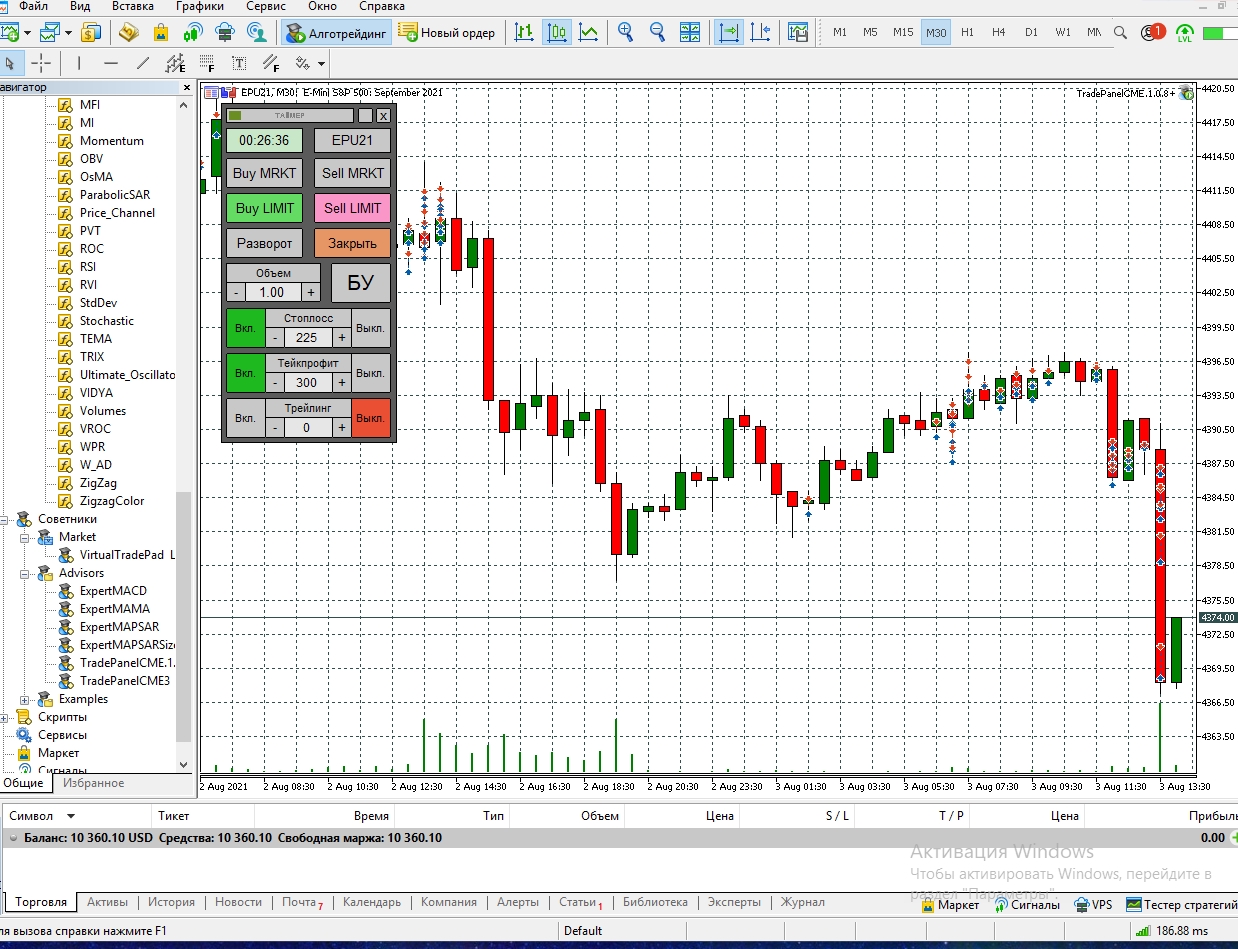Open the Market shopping bag toolbar icon
This screenshot has width=1238, height=949.
[x=160, y=32]
